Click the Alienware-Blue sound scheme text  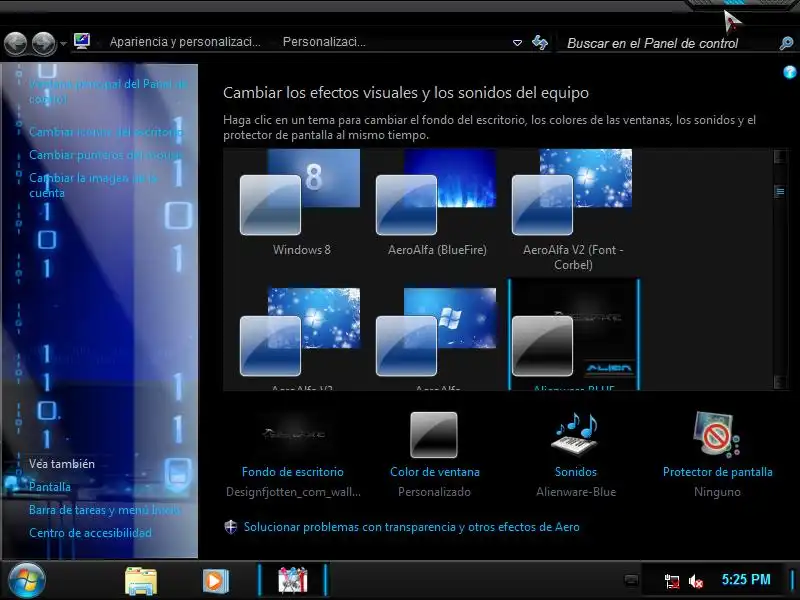point(576,492)
